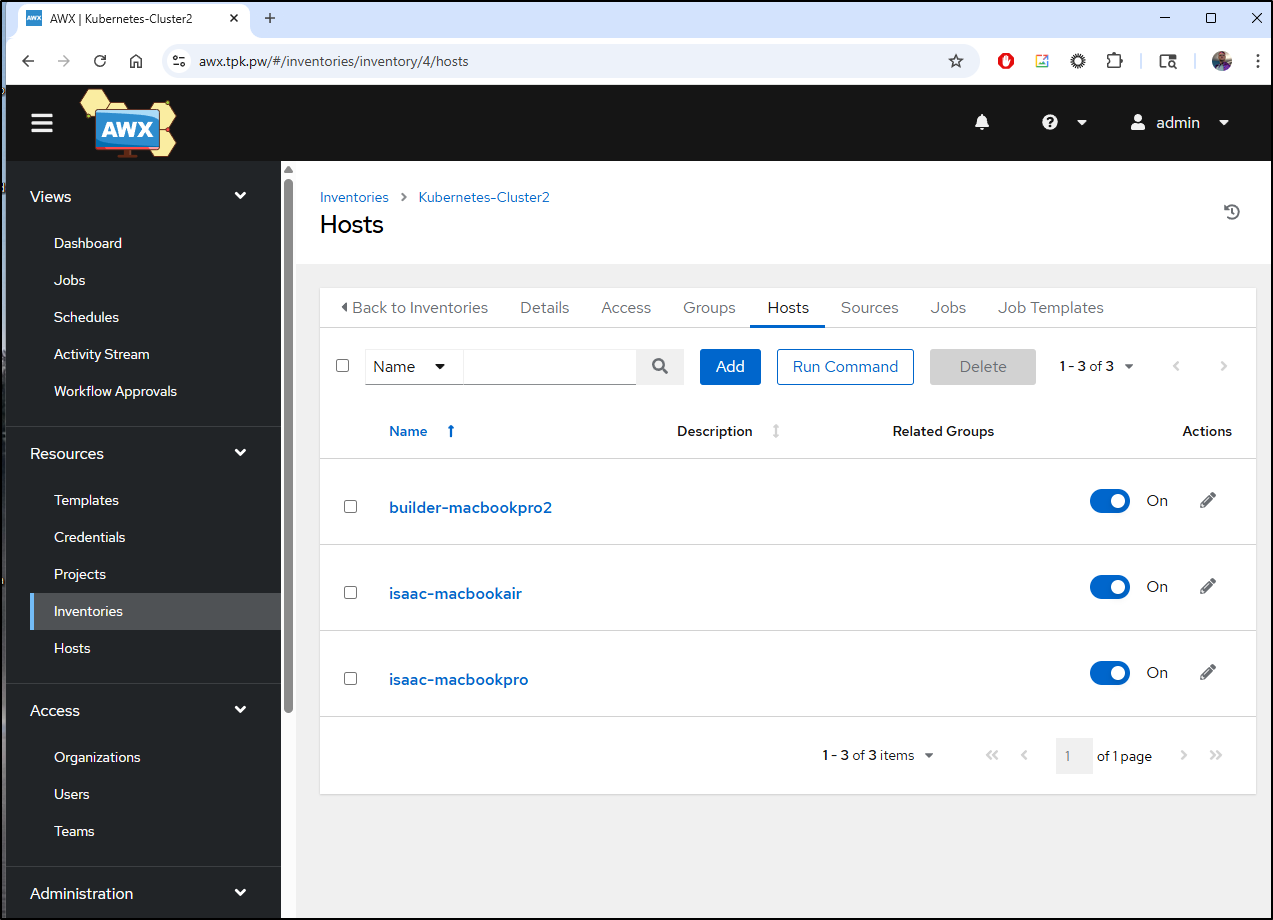Click the Run Command button
Screen dimensions: 1273x920
[845, 367]
